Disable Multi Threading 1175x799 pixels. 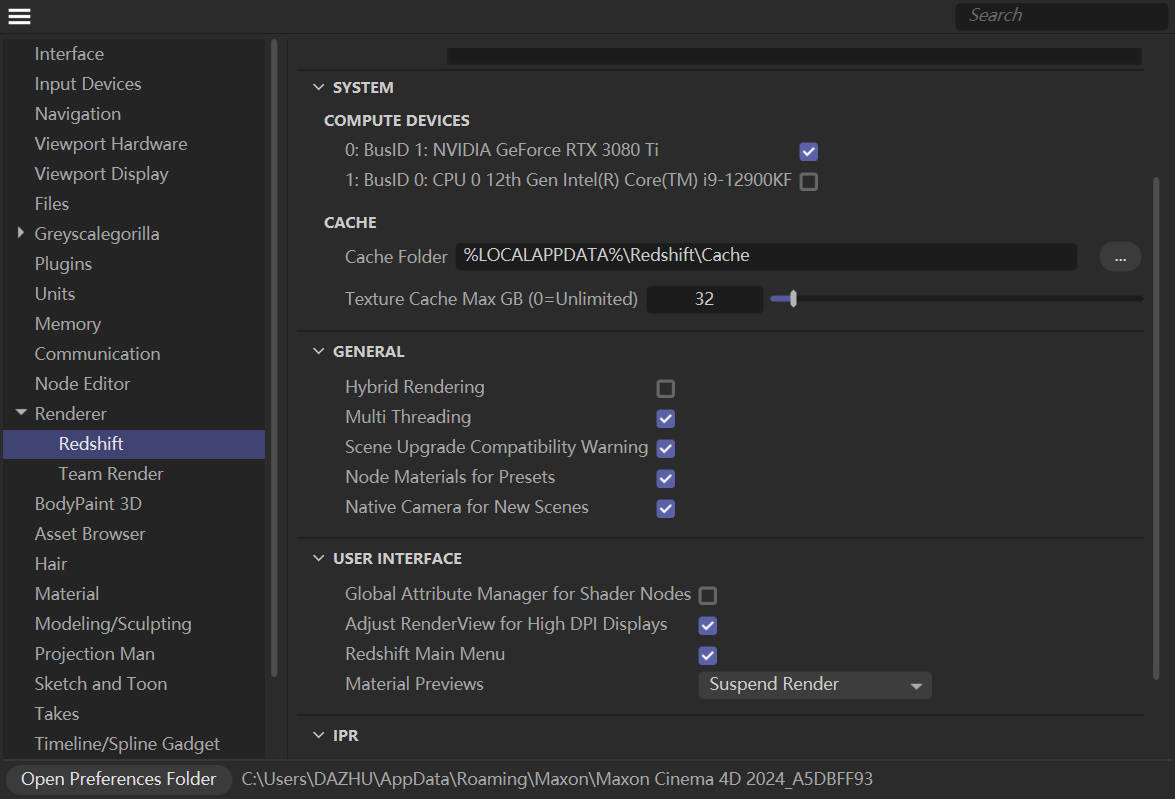[x=665, y=418]
